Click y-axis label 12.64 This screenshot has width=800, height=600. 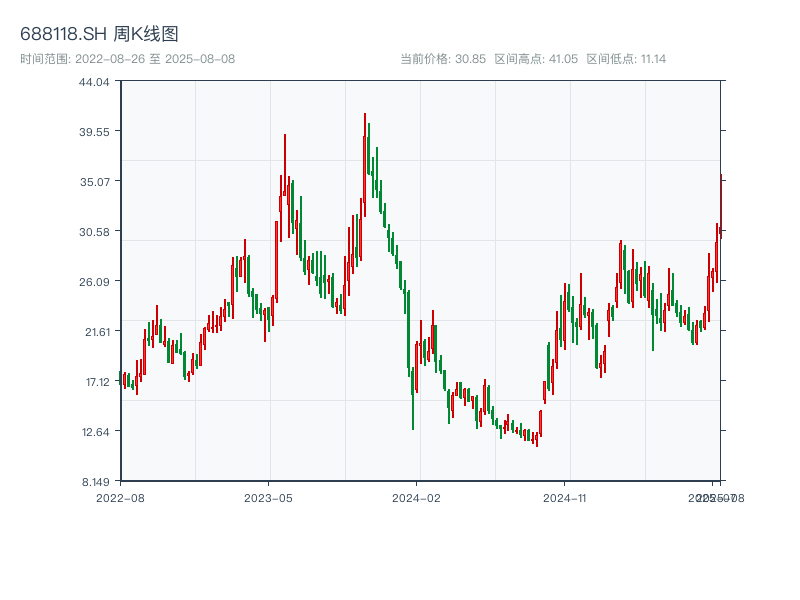tap(95, 432)
